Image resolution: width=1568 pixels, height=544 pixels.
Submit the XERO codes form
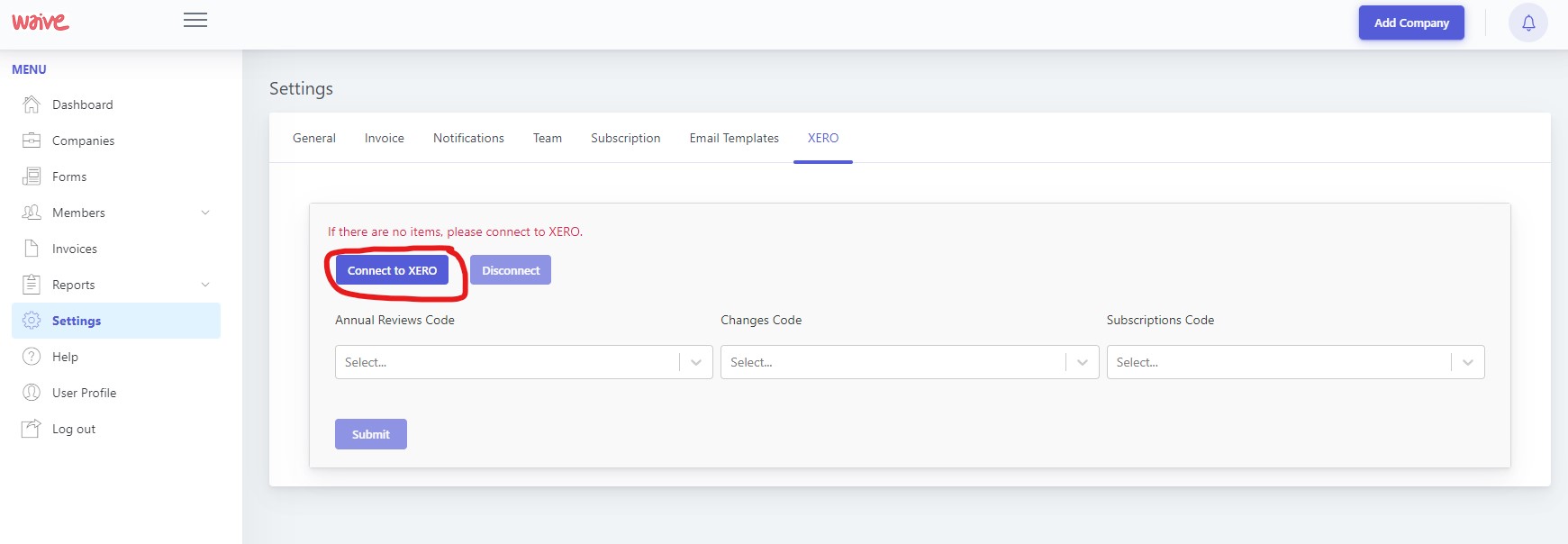[x=371, y=434]
